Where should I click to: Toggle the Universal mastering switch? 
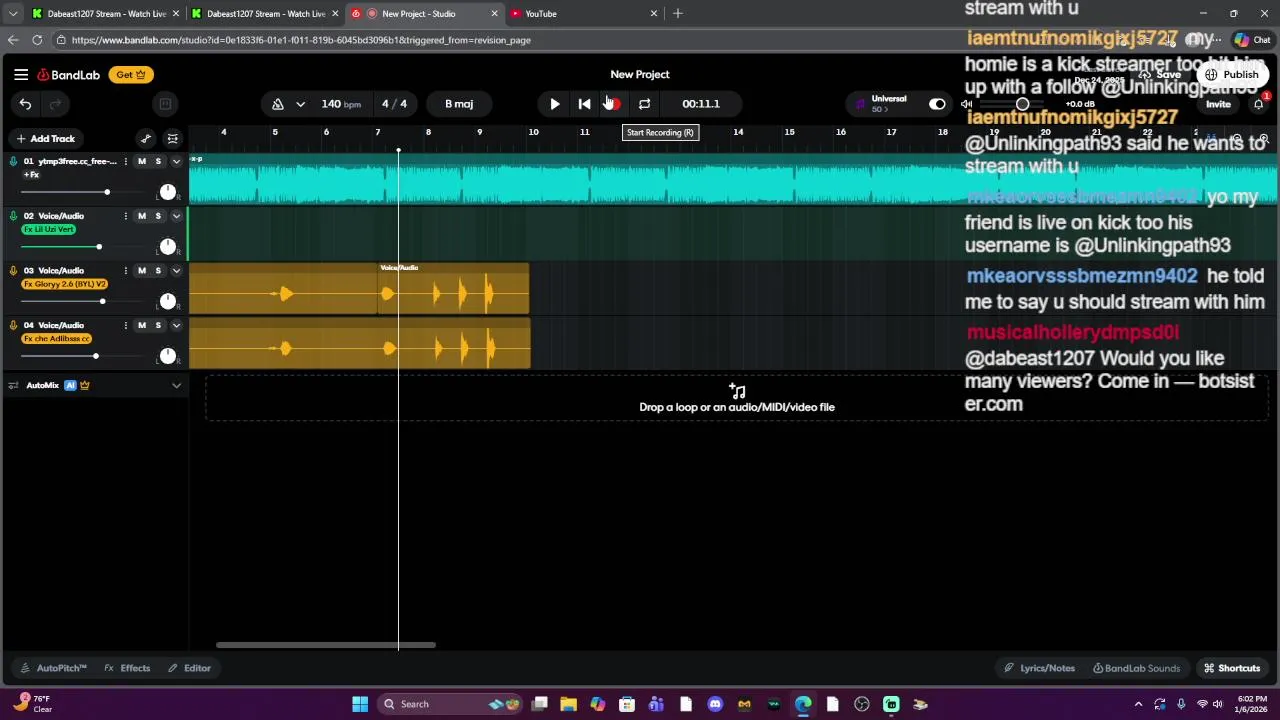pyautogui.click(x=937, y=104)
